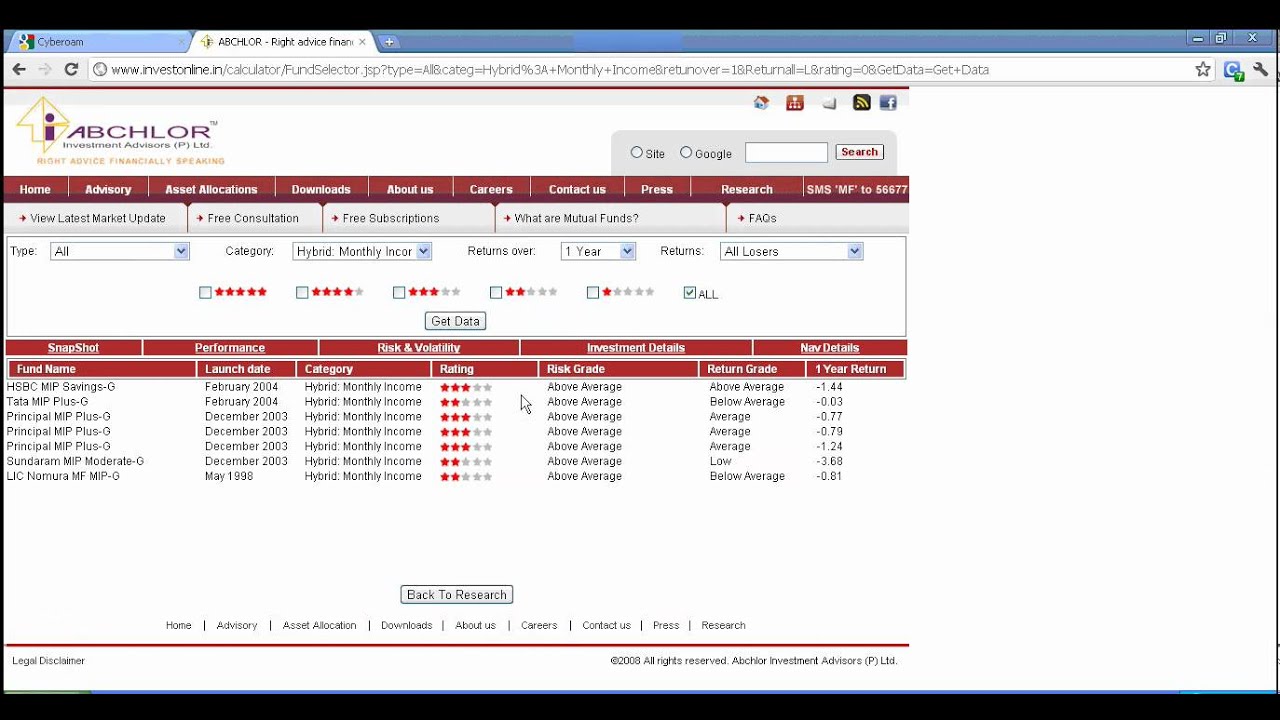Open Home in the red navigation bar
This screenshot has height=720, width=1280.
tap(35, 189)
